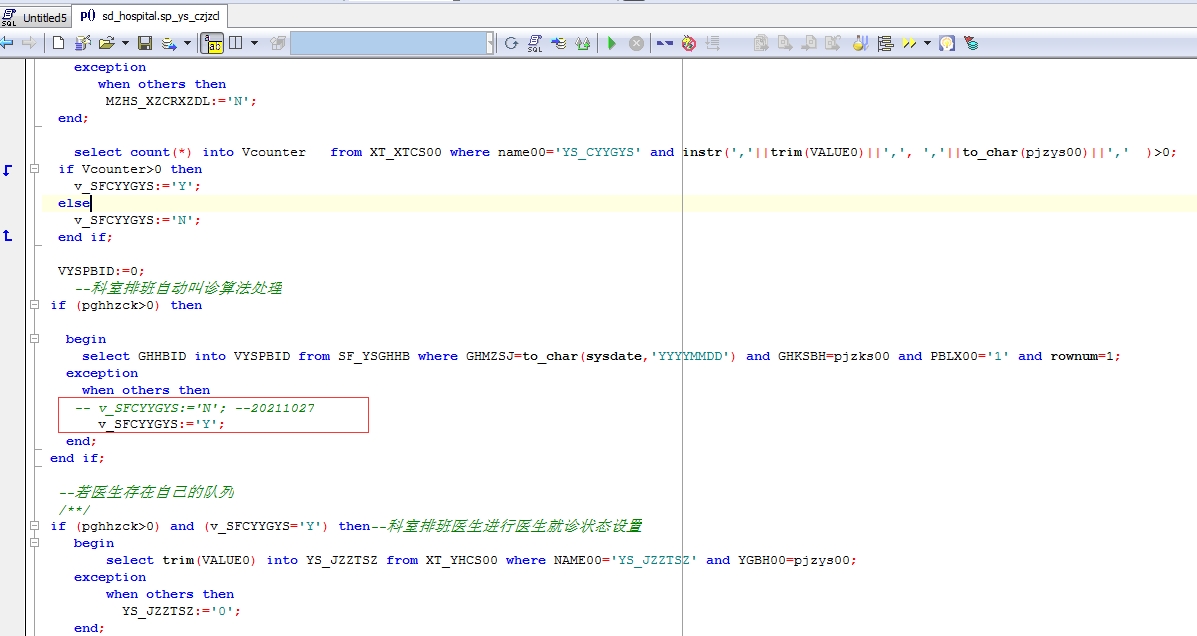
Task: Save the file using the floppy disk icon
Action: (144, 44)
